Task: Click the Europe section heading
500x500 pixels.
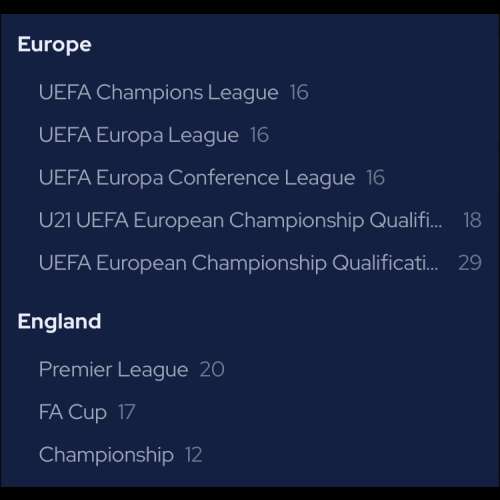Action: pyautogui.click(x=54, y=45)
